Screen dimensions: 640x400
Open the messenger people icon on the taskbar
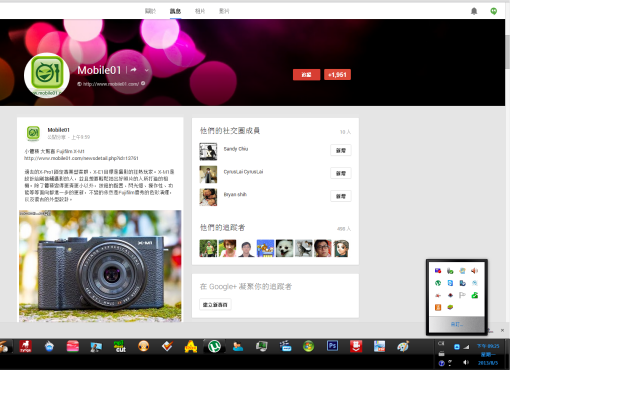click(238, 347)
